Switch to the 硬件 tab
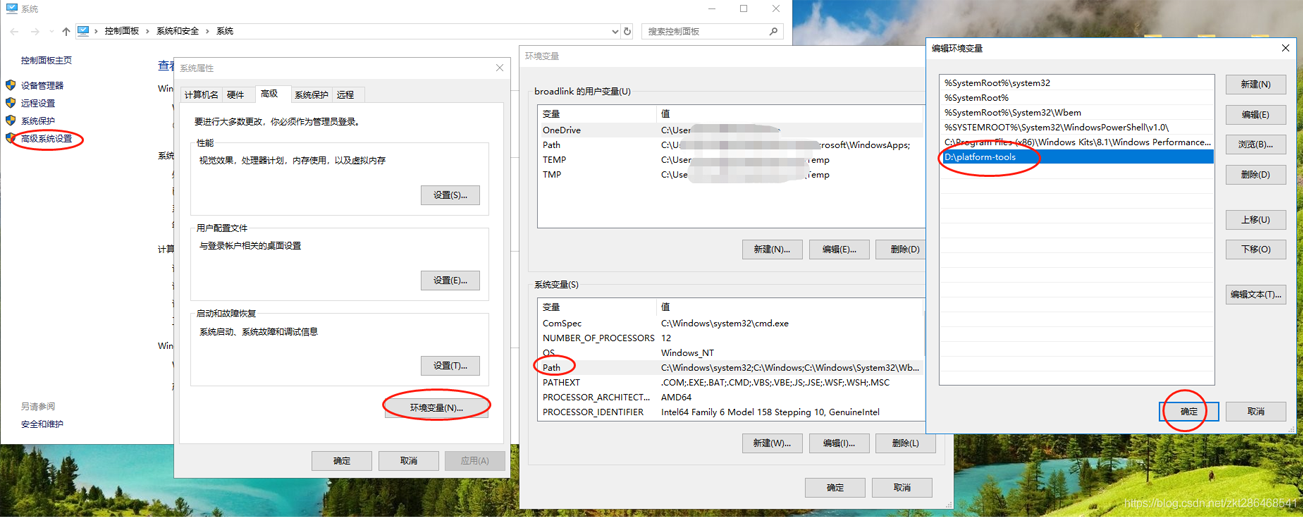 tap(236, 95)
